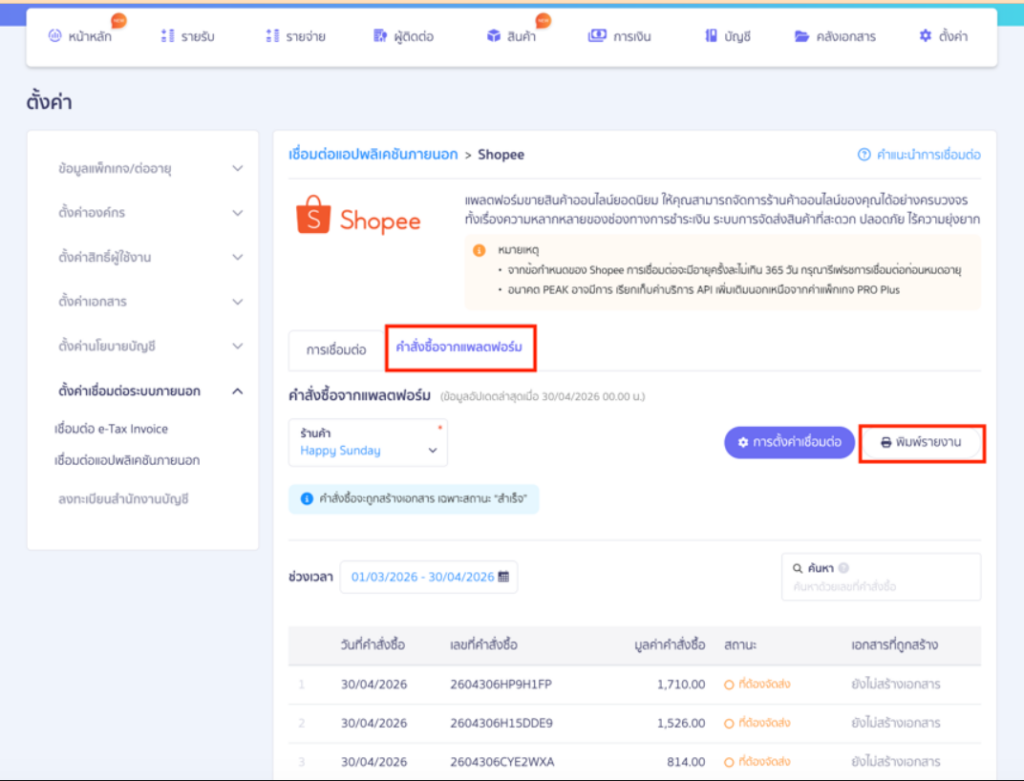
Task: Click the พิมพ์รายงาน print report button
Action: (921, 442)
